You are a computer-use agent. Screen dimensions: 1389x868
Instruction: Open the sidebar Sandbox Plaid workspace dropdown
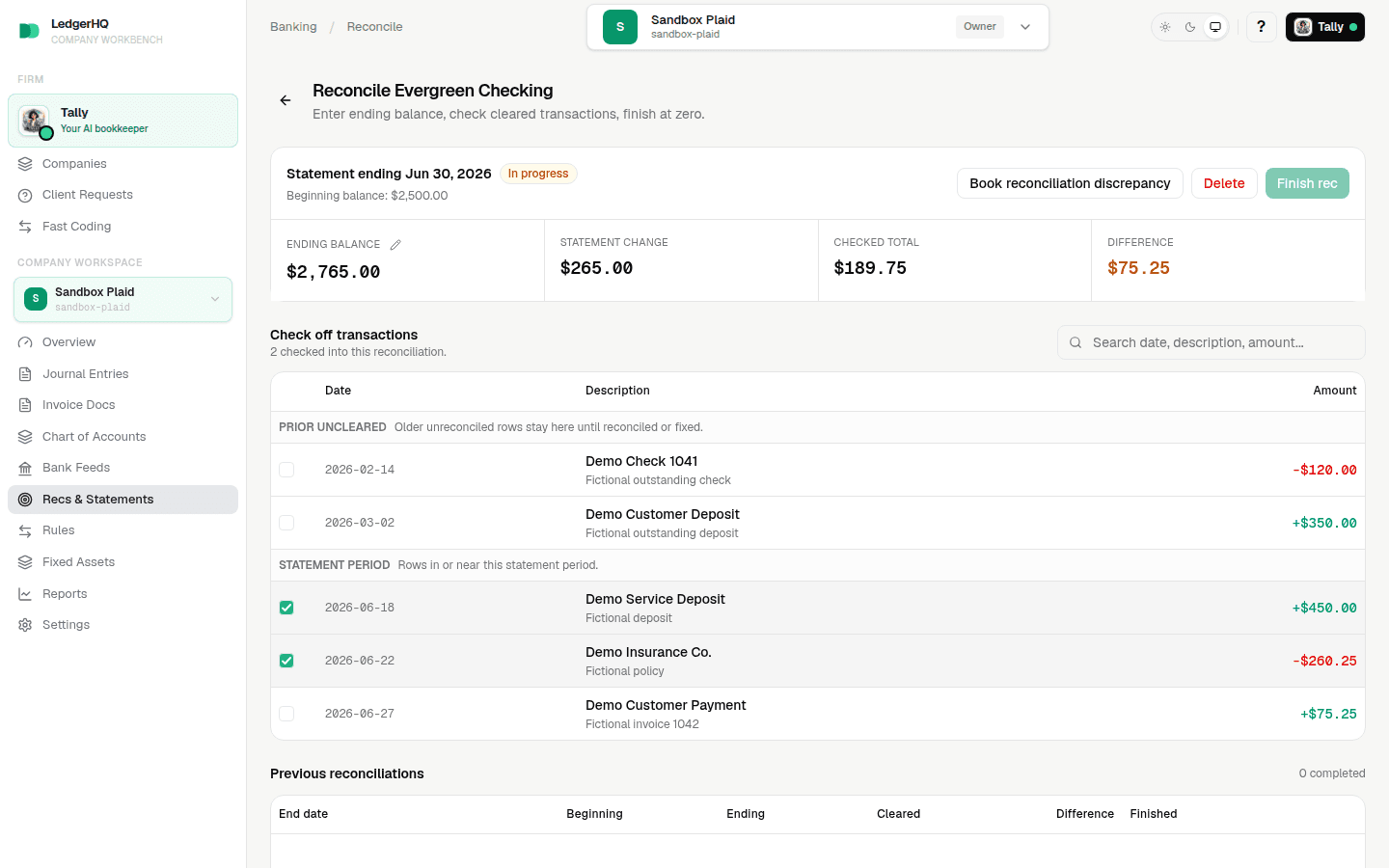[x=123, y=299]
